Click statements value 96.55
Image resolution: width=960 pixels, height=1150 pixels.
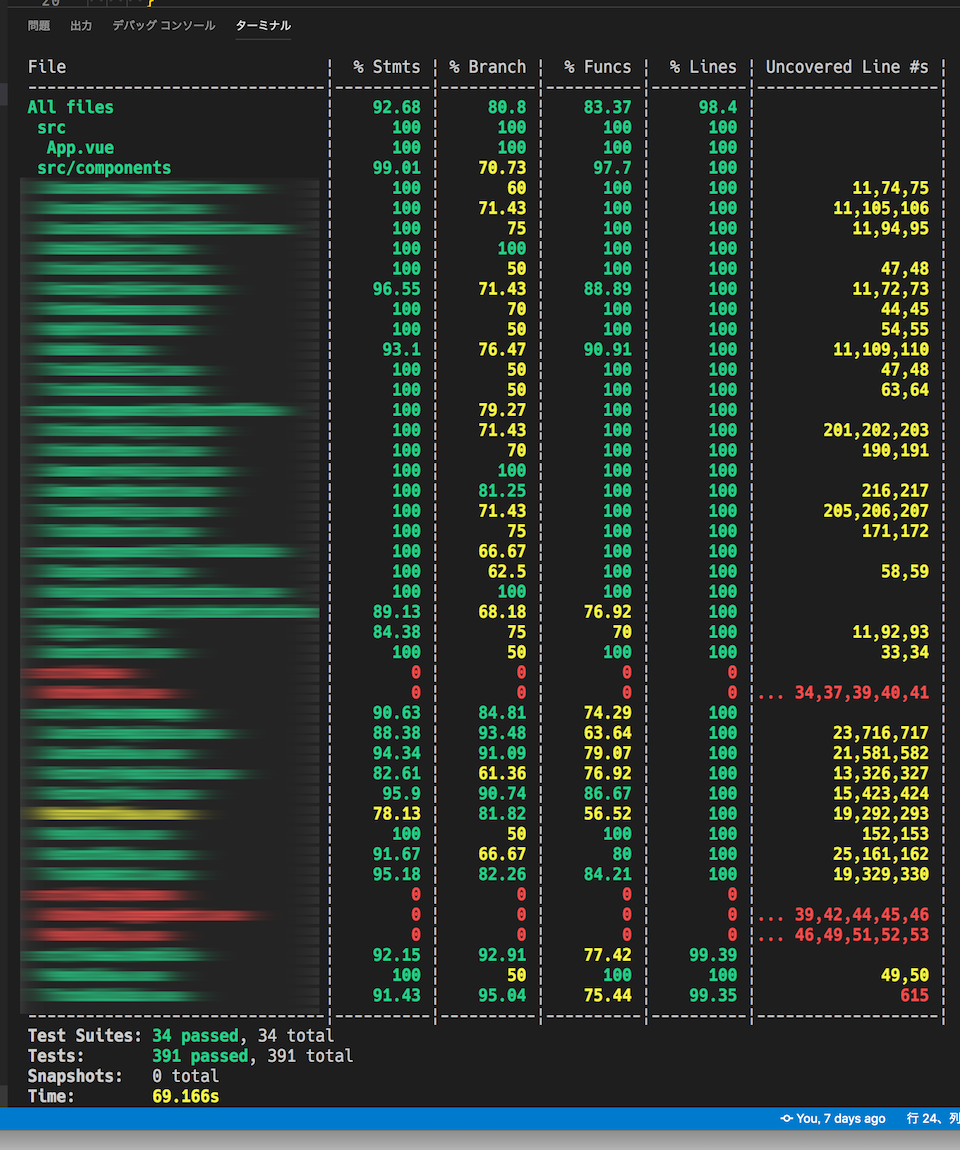point(397,289)
